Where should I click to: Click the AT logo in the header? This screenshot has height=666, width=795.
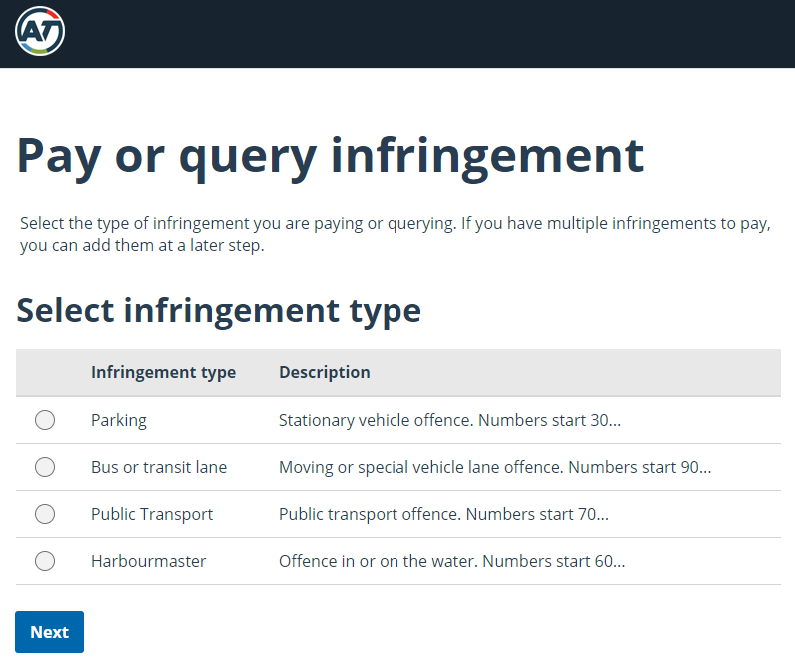[40, 31]
